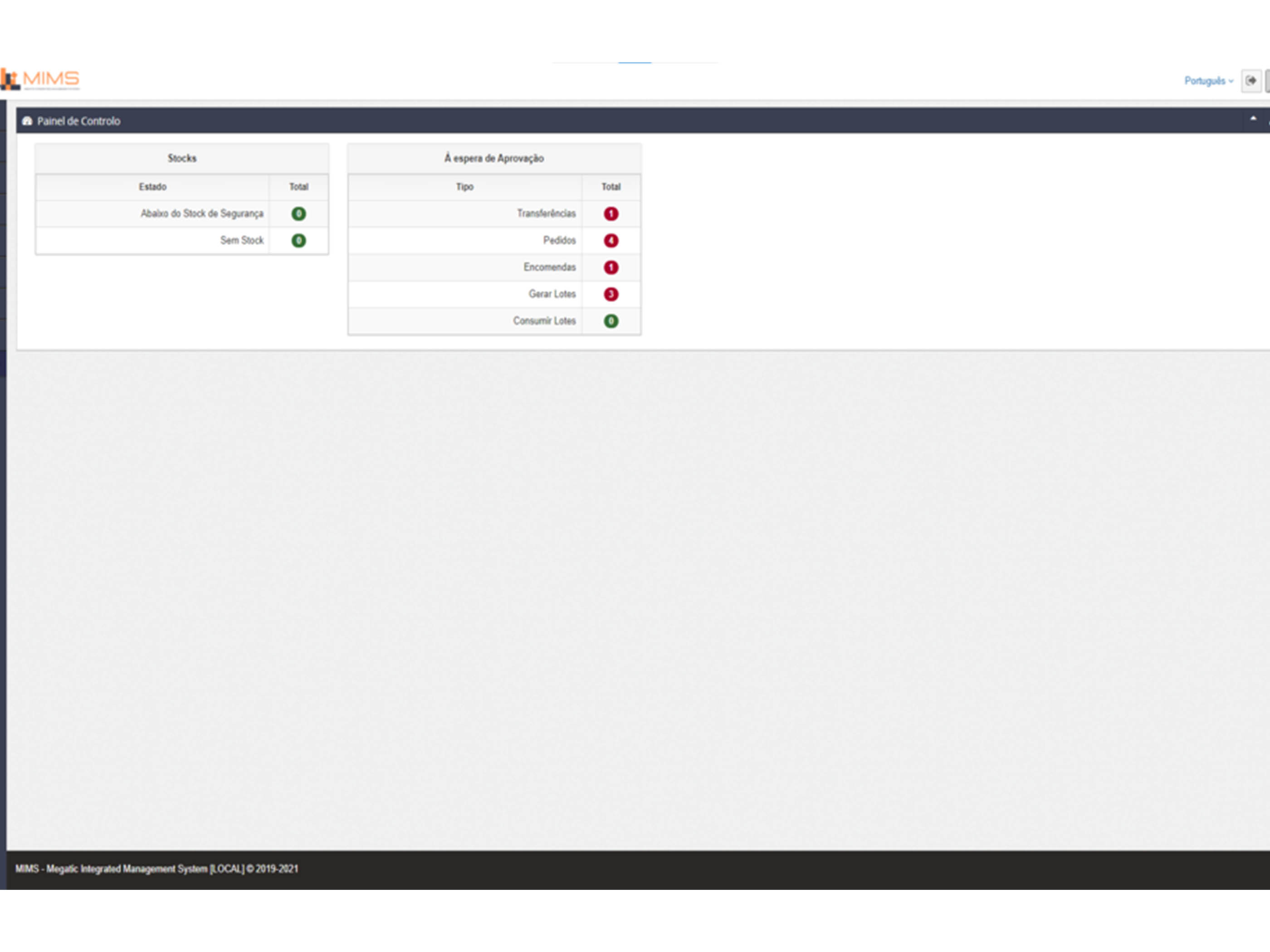Screen dimensions: 1270x952
Task: Select the Transferências pending counter badge
Action: (611, 213)
